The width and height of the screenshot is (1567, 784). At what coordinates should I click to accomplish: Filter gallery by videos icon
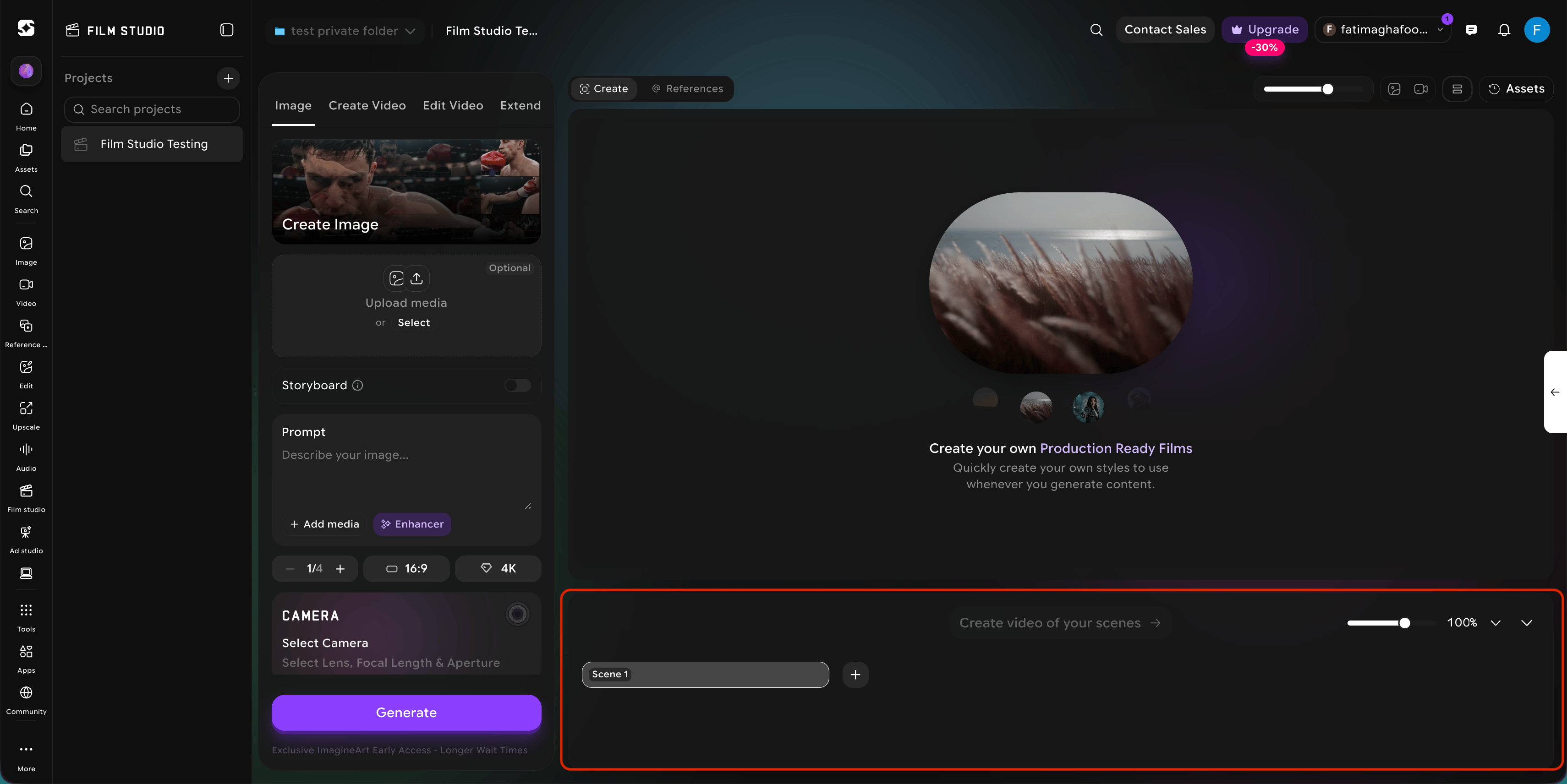click(1421, 89)
